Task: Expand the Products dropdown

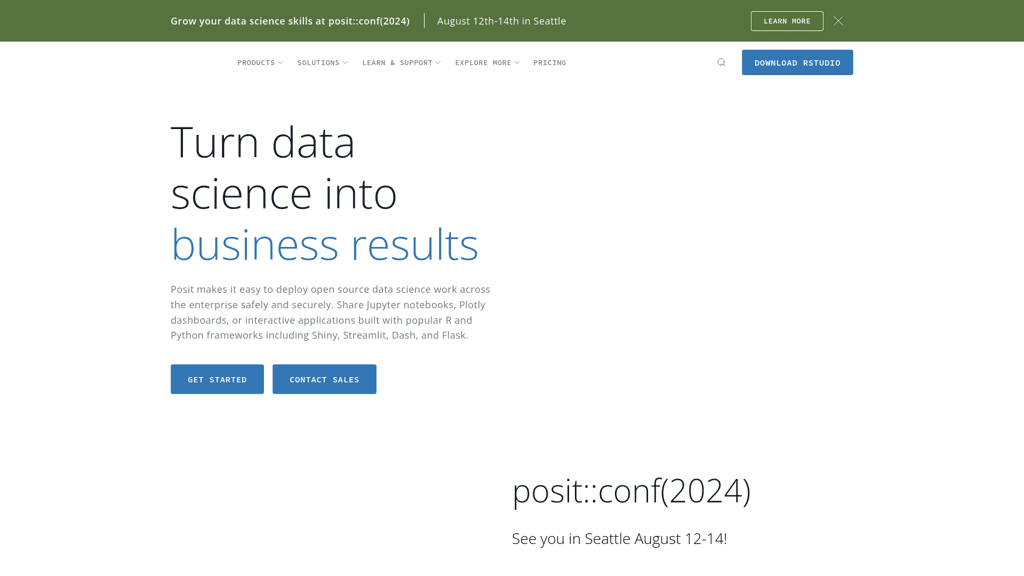Action: click(x=259, y=62)
